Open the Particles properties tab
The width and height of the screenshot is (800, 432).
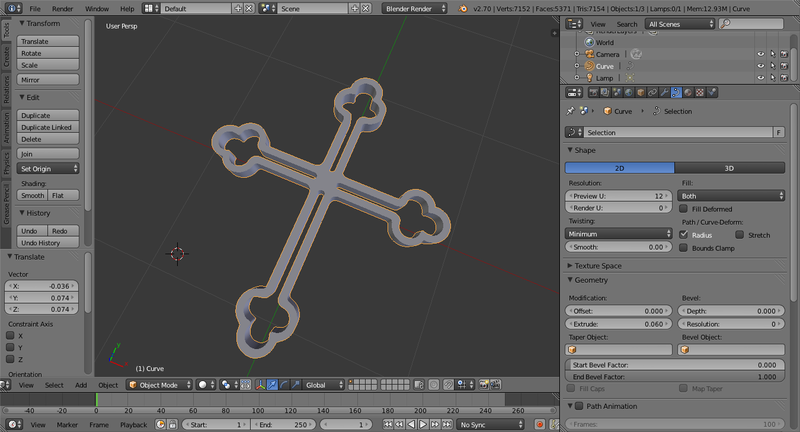point(712,92)
